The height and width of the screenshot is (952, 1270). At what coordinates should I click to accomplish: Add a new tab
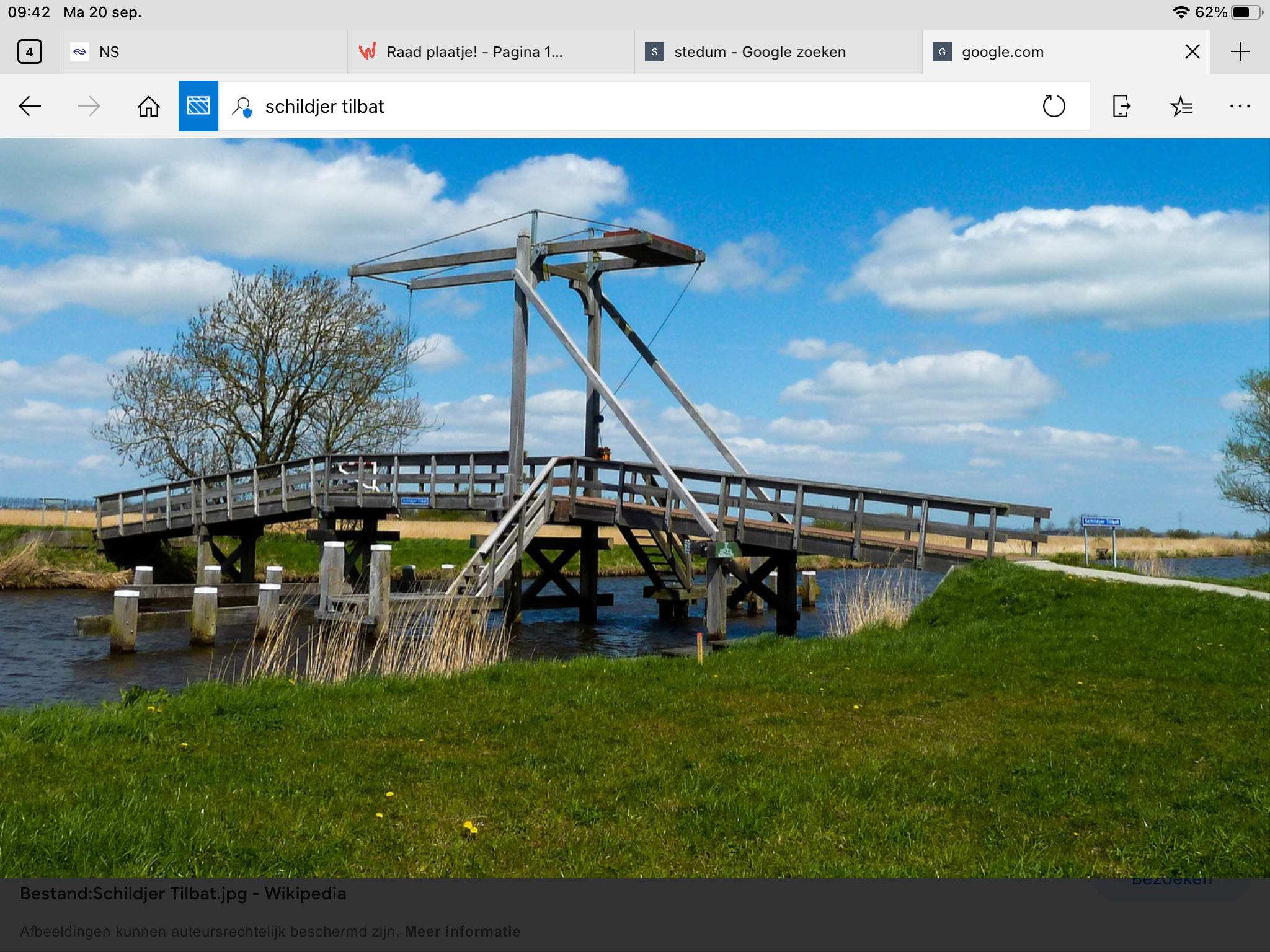pos(1240,51)
